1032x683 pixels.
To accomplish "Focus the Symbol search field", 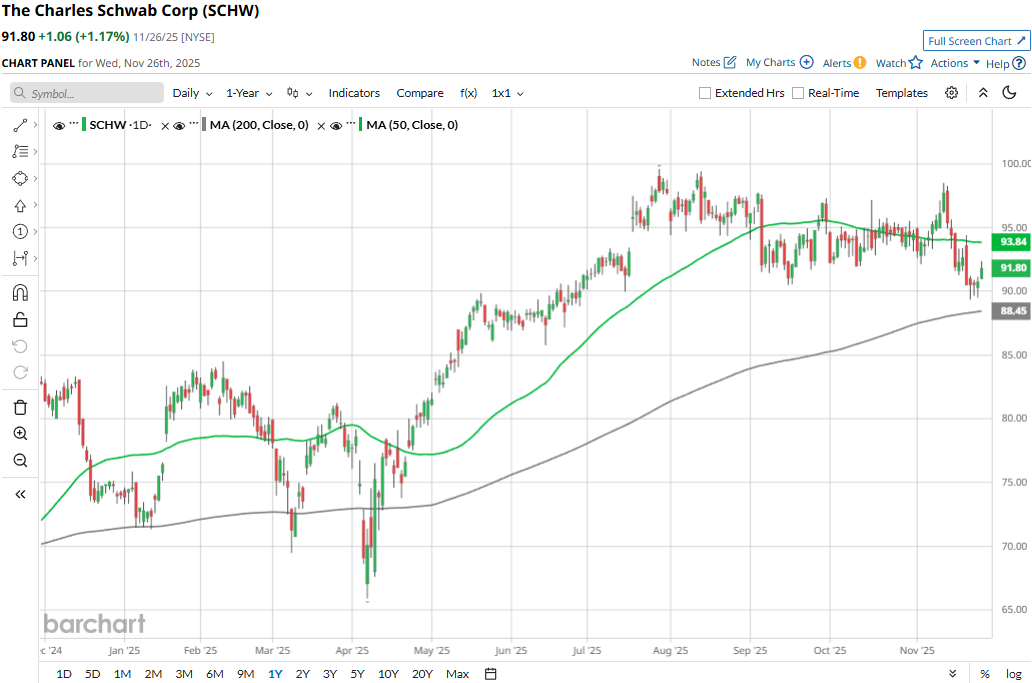I will coord(88,93).
